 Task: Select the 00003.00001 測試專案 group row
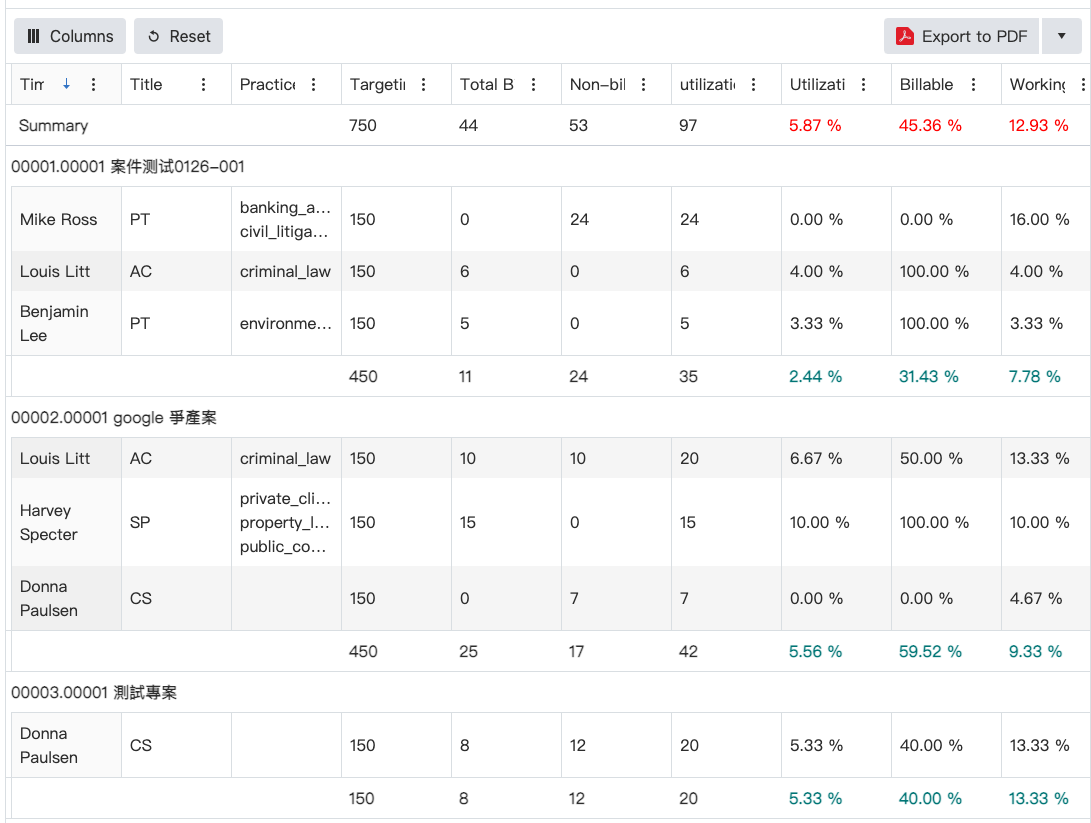[94, 692]
